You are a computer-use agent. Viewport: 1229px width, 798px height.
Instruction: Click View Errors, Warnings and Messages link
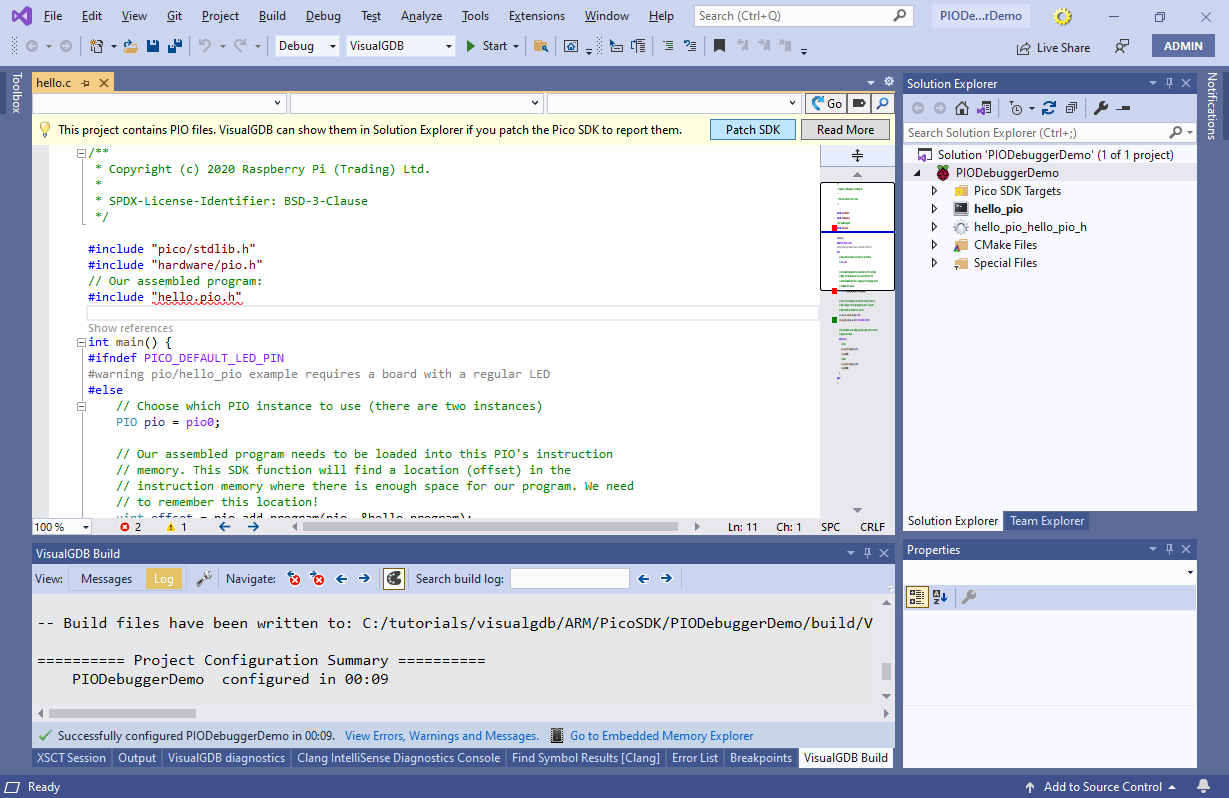[x=442, y=736]
